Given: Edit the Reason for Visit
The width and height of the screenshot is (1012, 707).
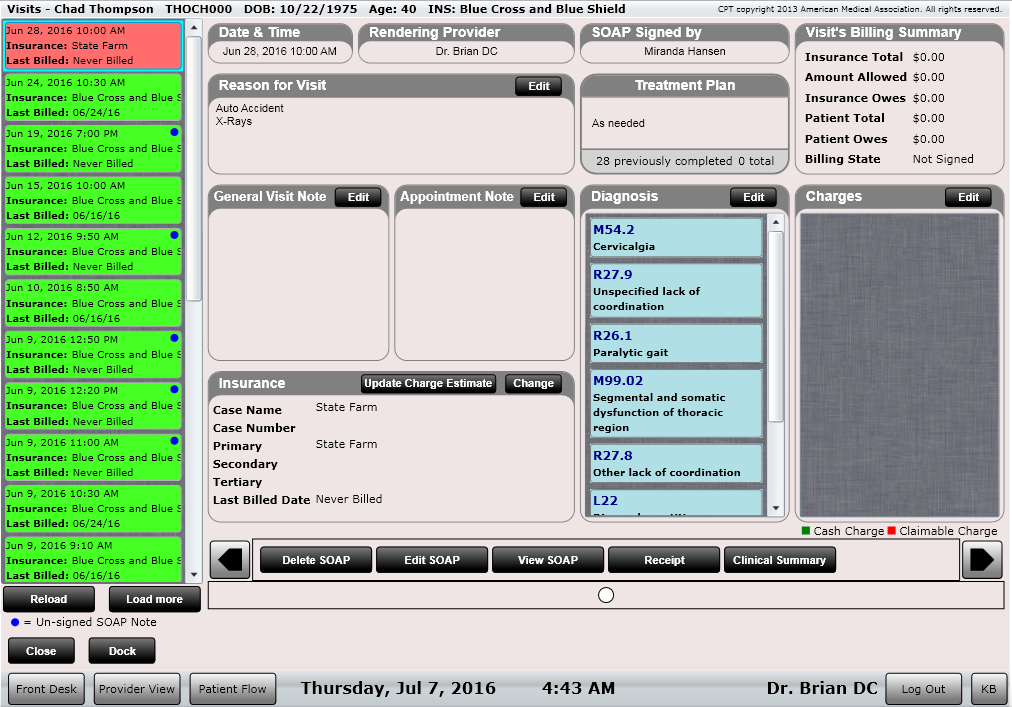Looking at the screenshot, I should coord(538,86).
